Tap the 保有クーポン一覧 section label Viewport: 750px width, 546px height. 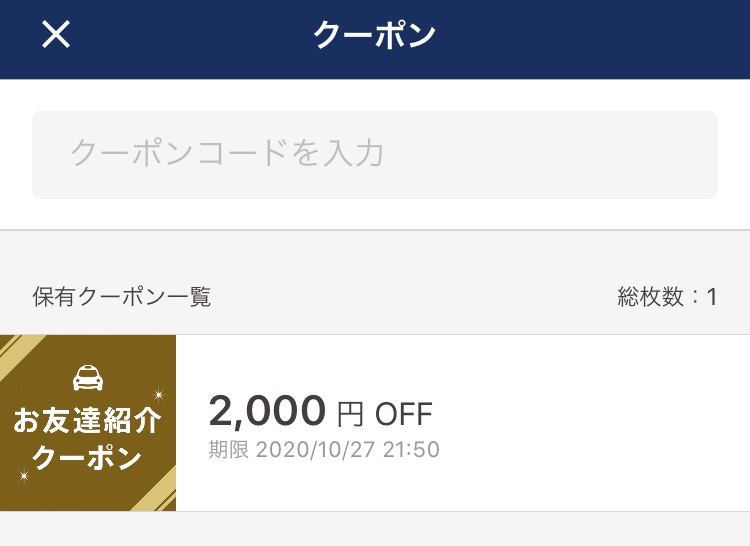121,297
